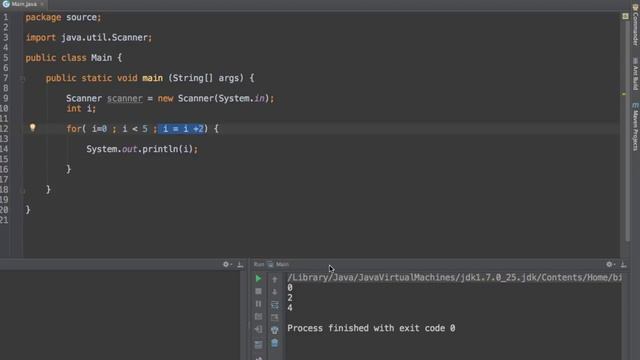Click the Dump threads icon
Viewport: 640px width, 360px height.
(x=258, y=316)
